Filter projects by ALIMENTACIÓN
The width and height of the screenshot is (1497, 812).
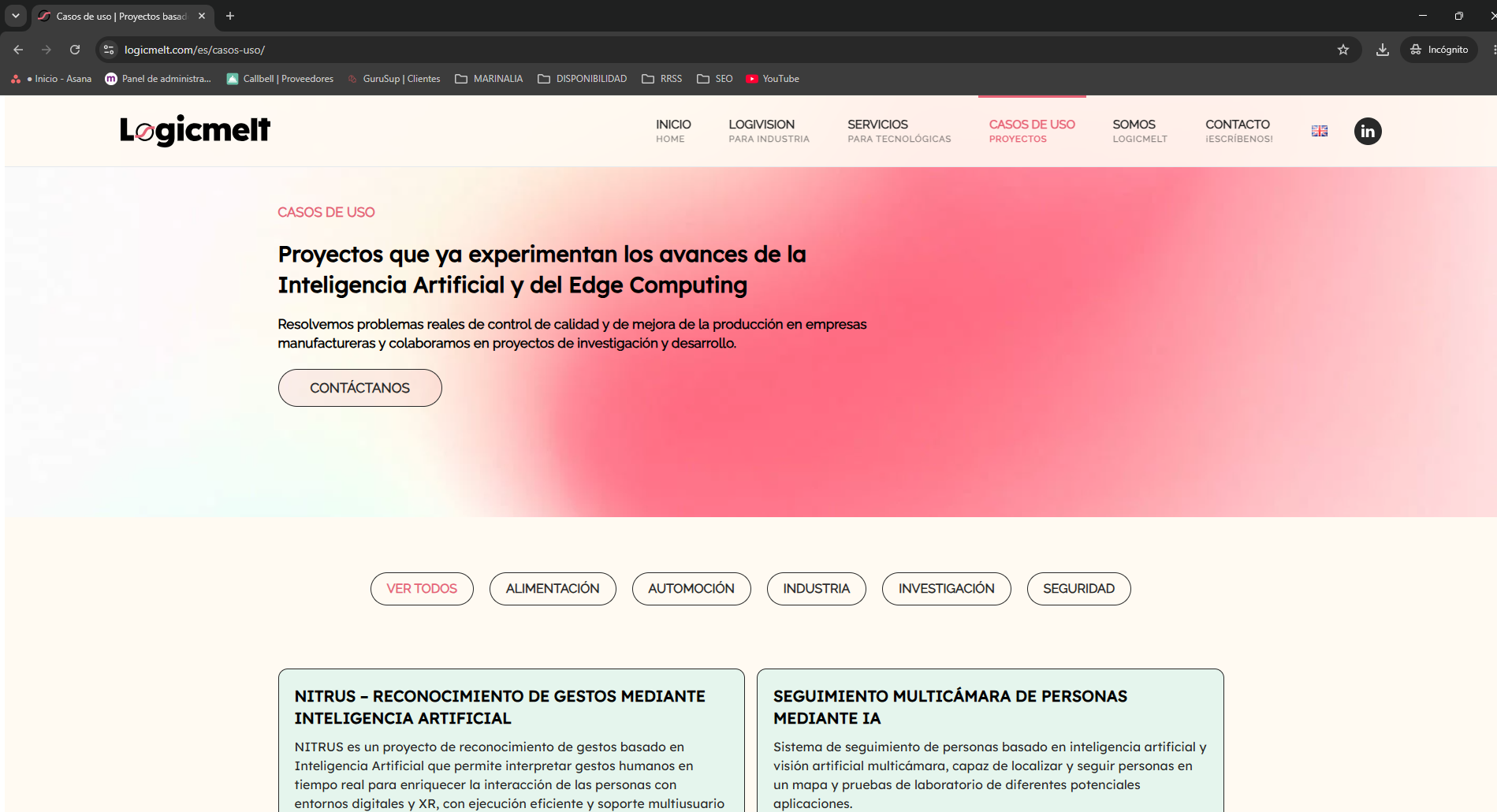pyautogui.click(x=553, y=589)
